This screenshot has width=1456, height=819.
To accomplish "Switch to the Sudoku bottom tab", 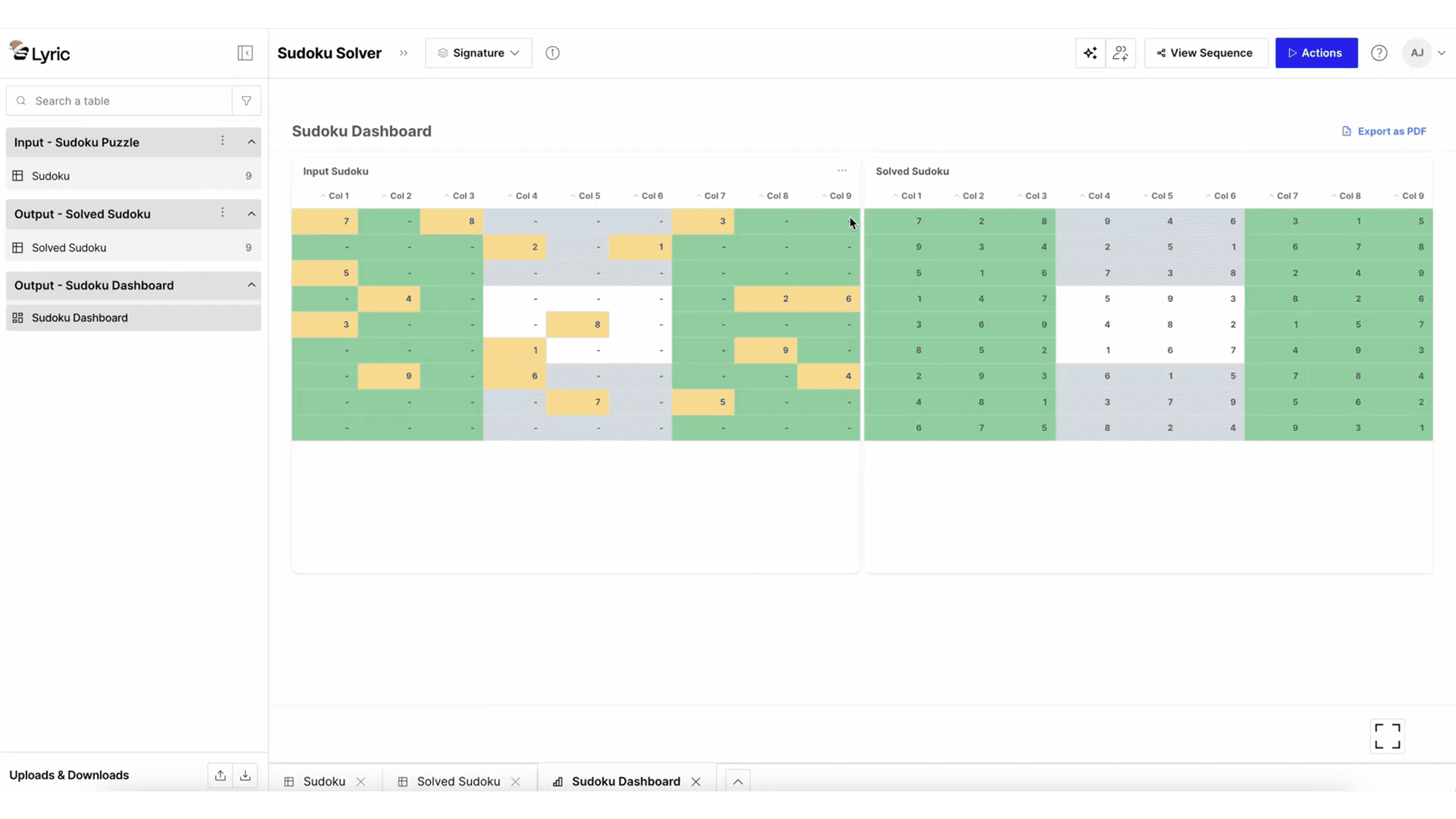I will [324, 782].
